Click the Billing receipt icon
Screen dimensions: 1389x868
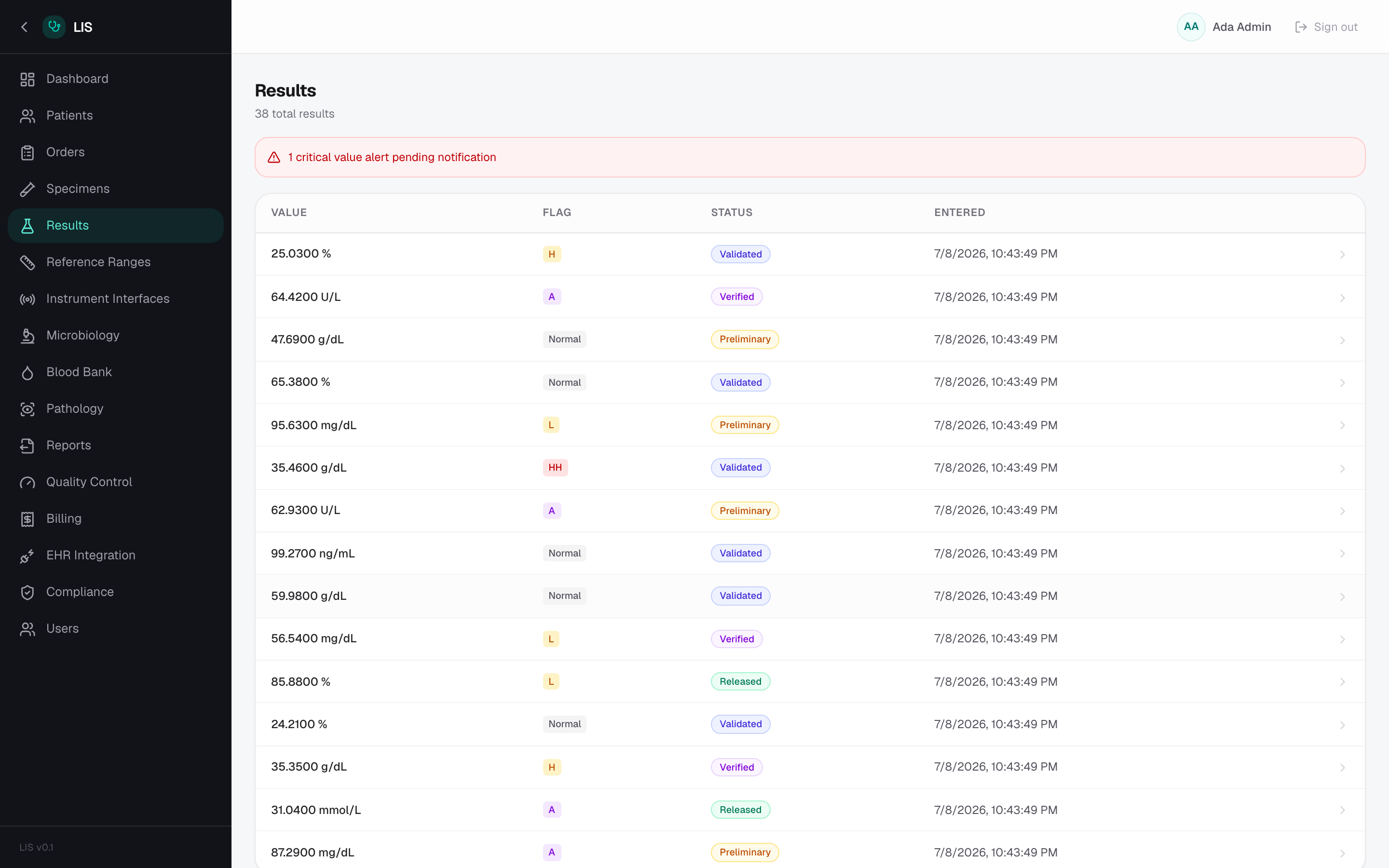[x=27, y=519]
